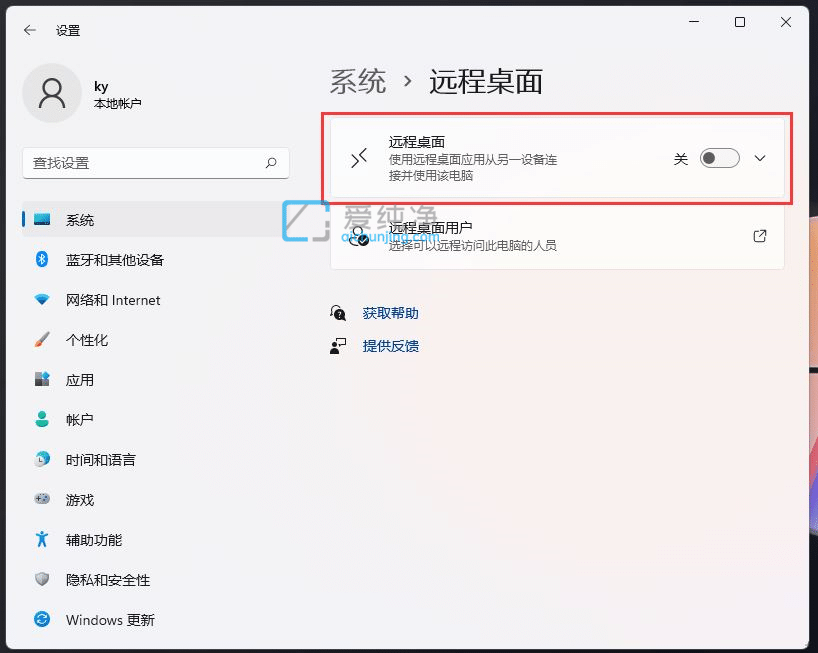Click the feedback person icon

[x=338, y=346]
